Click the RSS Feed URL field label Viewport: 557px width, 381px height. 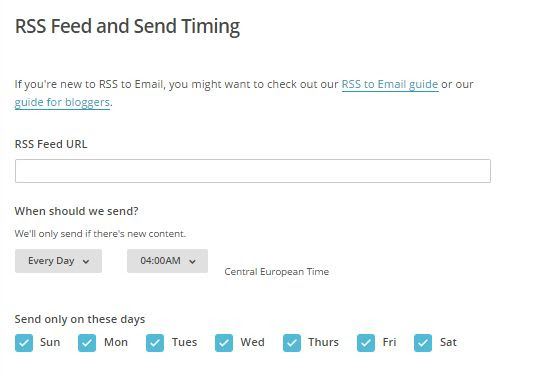[51, 144]
